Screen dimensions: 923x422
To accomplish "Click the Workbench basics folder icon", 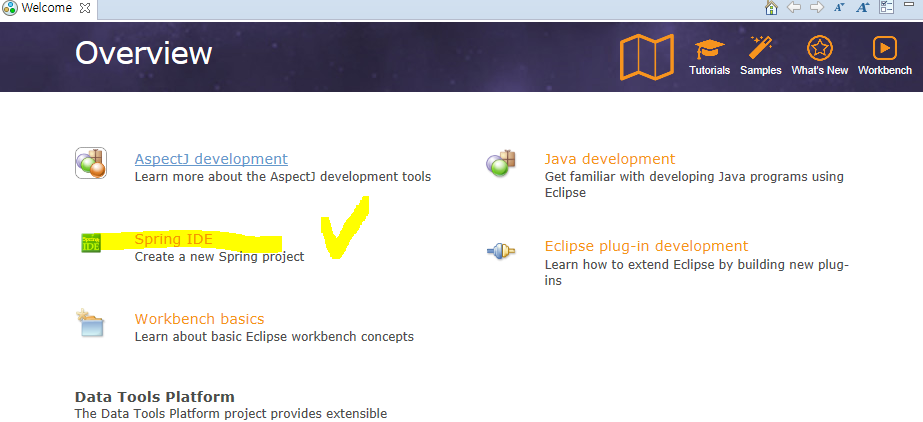I will pos(90,323).
